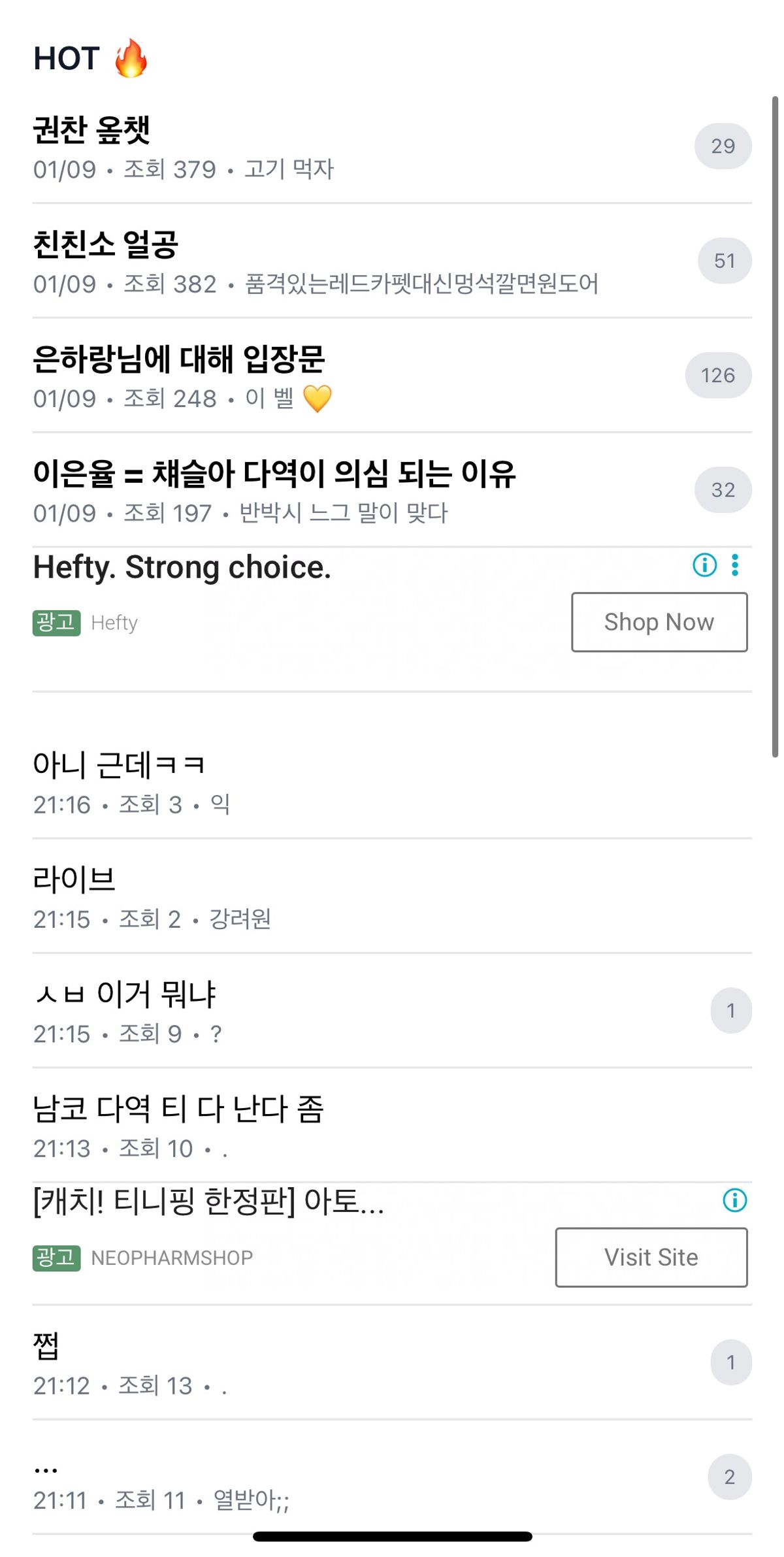Screen dimensions: 784x1557
Task: Tap the 126 comment count badge
Action: tap(718, 376)
